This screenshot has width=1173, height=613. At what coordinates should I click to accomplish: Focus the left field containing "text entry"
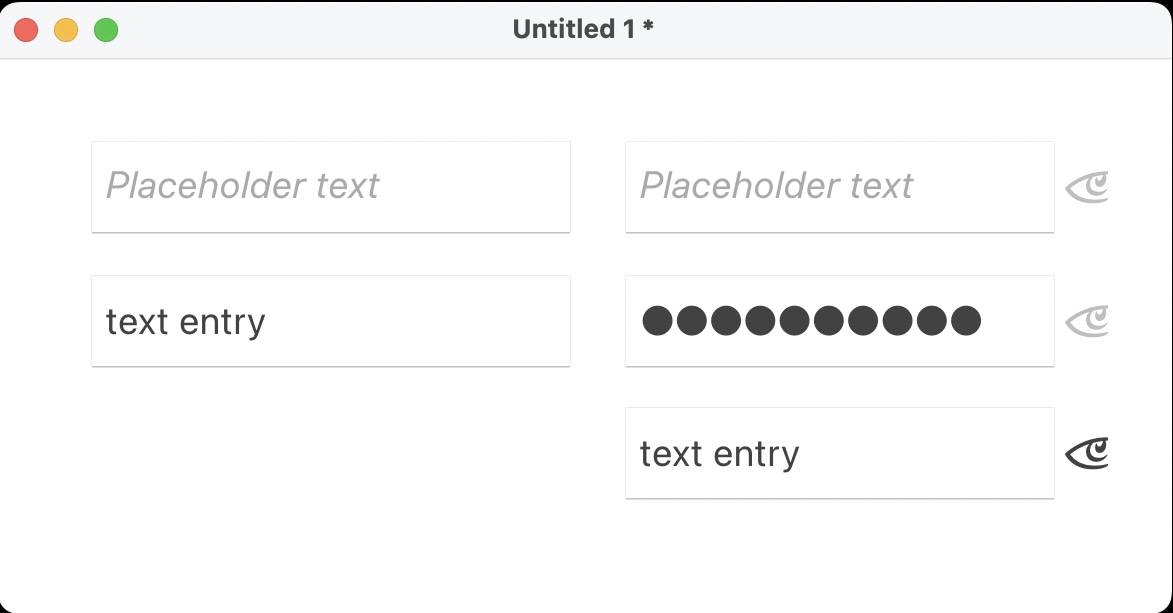pyautogui.click(x=330, y=321)
